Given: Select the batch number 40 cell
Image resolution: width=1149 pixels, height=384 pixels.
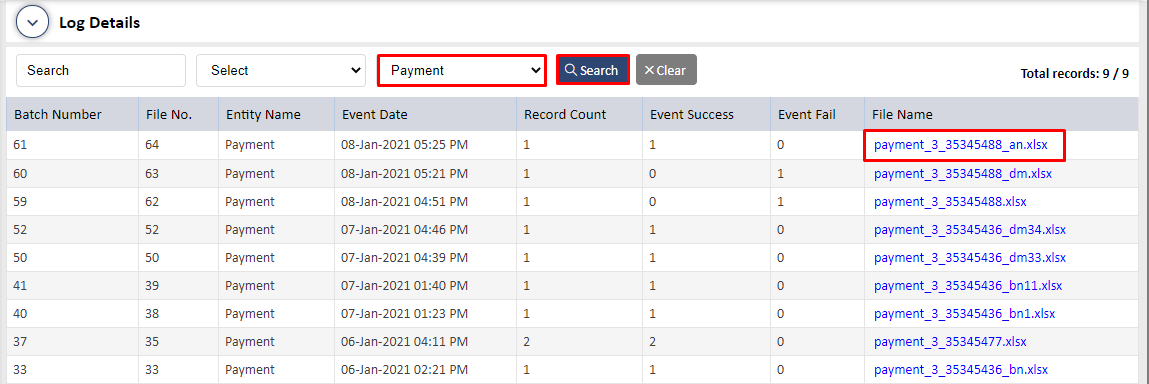Looking at the screenshot, I should pos(73,314).
